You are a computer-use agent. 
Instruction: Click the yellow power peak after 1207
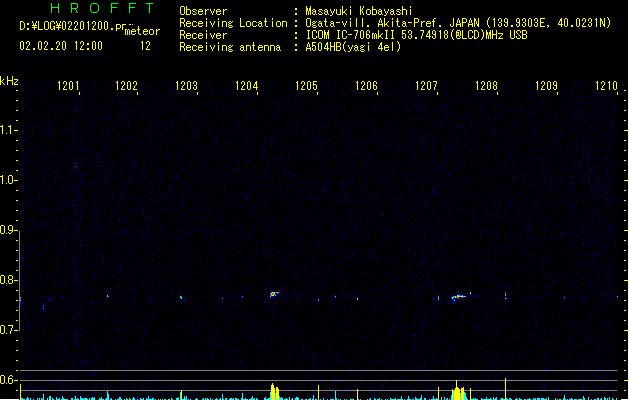pos(458,391)
